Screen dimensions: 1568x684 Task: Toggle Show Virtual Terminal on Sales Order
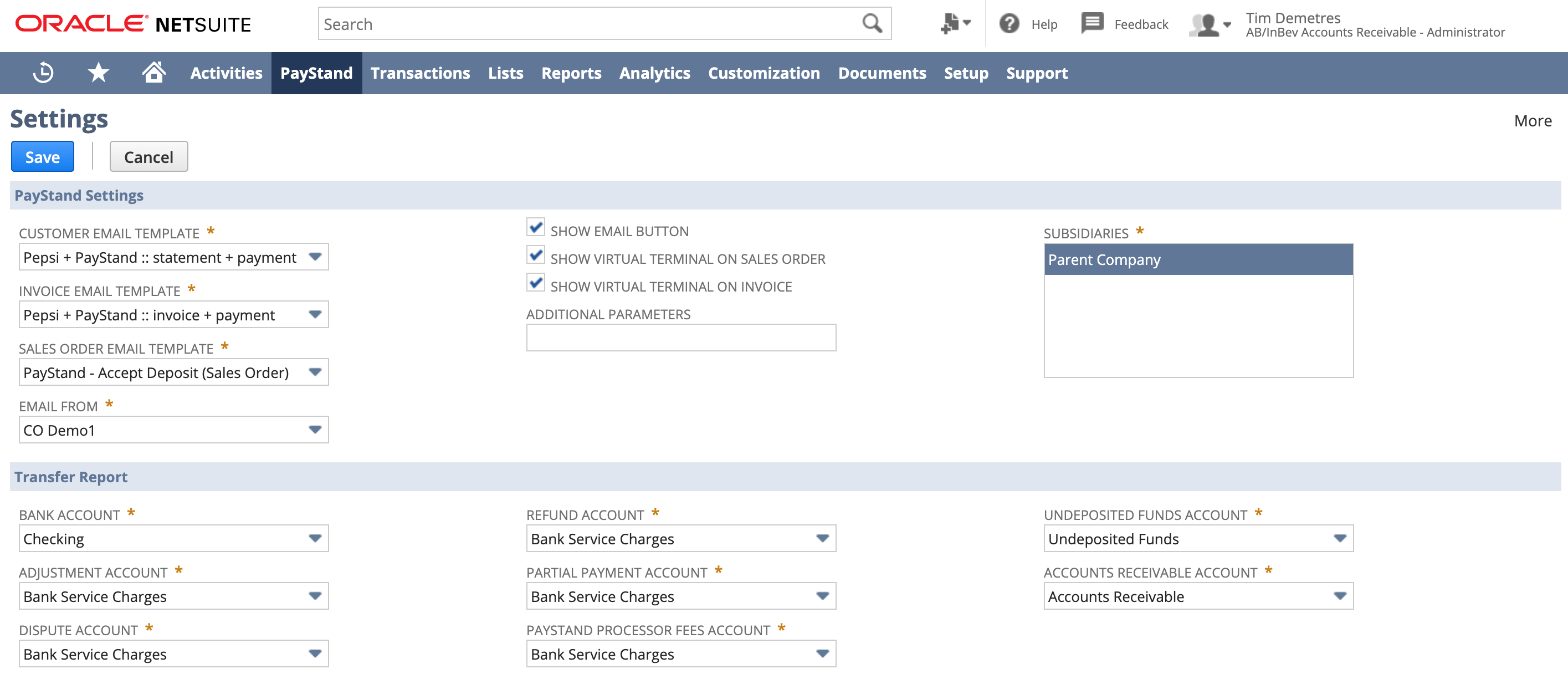[536, 255]
